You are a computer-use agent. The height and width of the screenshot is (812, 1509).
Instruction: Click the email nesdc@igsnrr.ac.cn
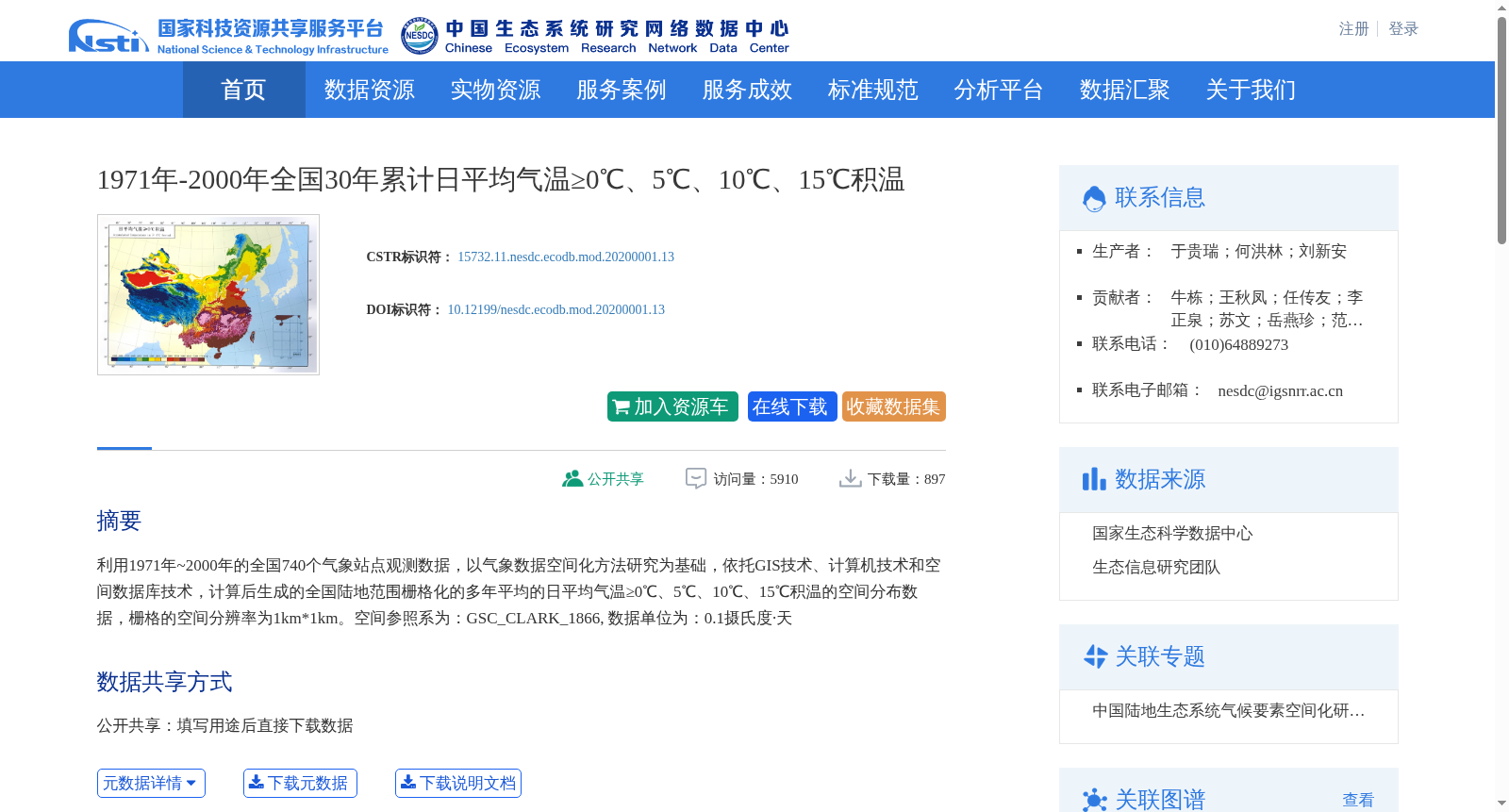click(1281, 390)
